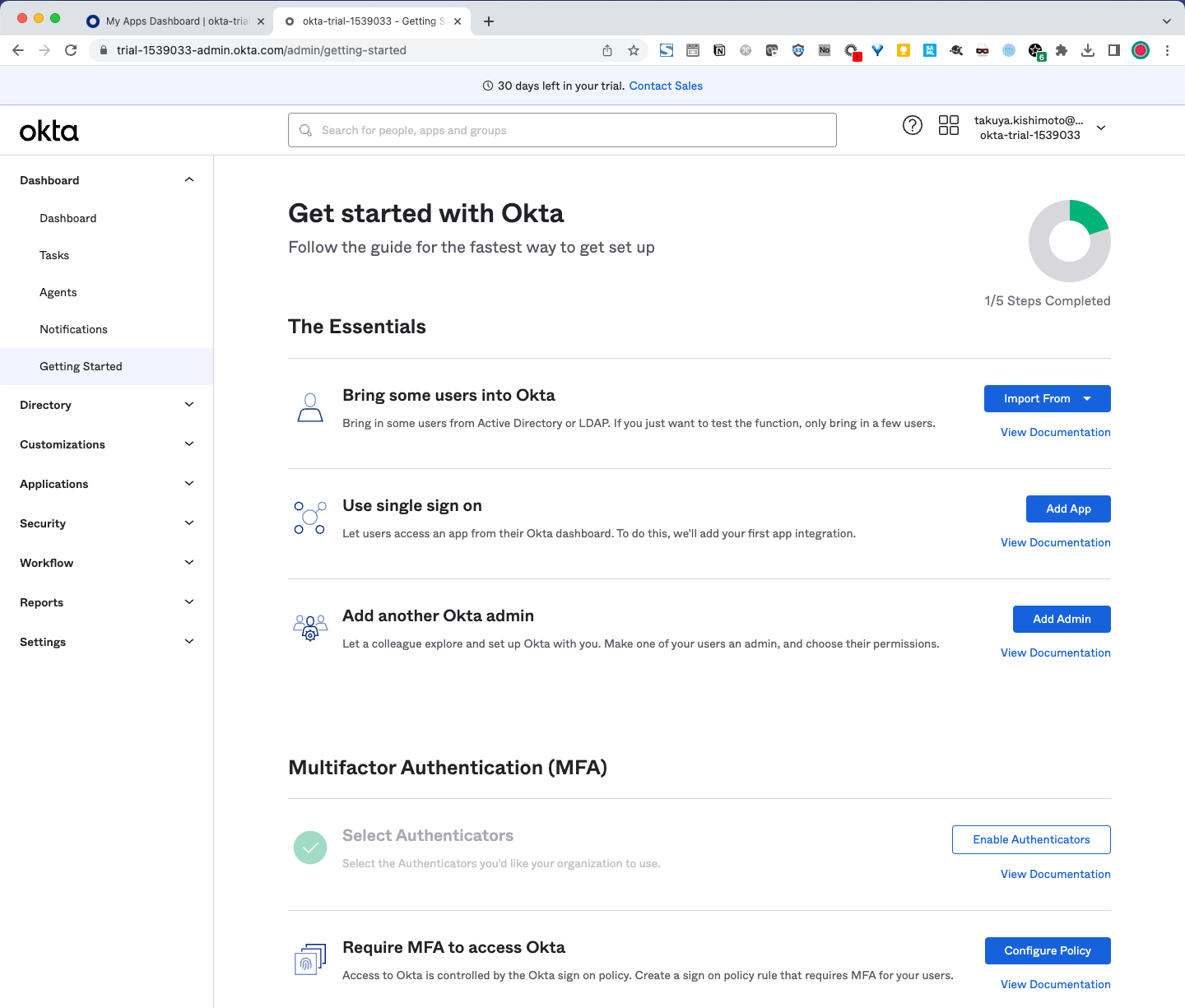The width and height of the screenshot is (1185, 1008).
Task: Click the Okta logo
Action: click(x=49, y=131)
